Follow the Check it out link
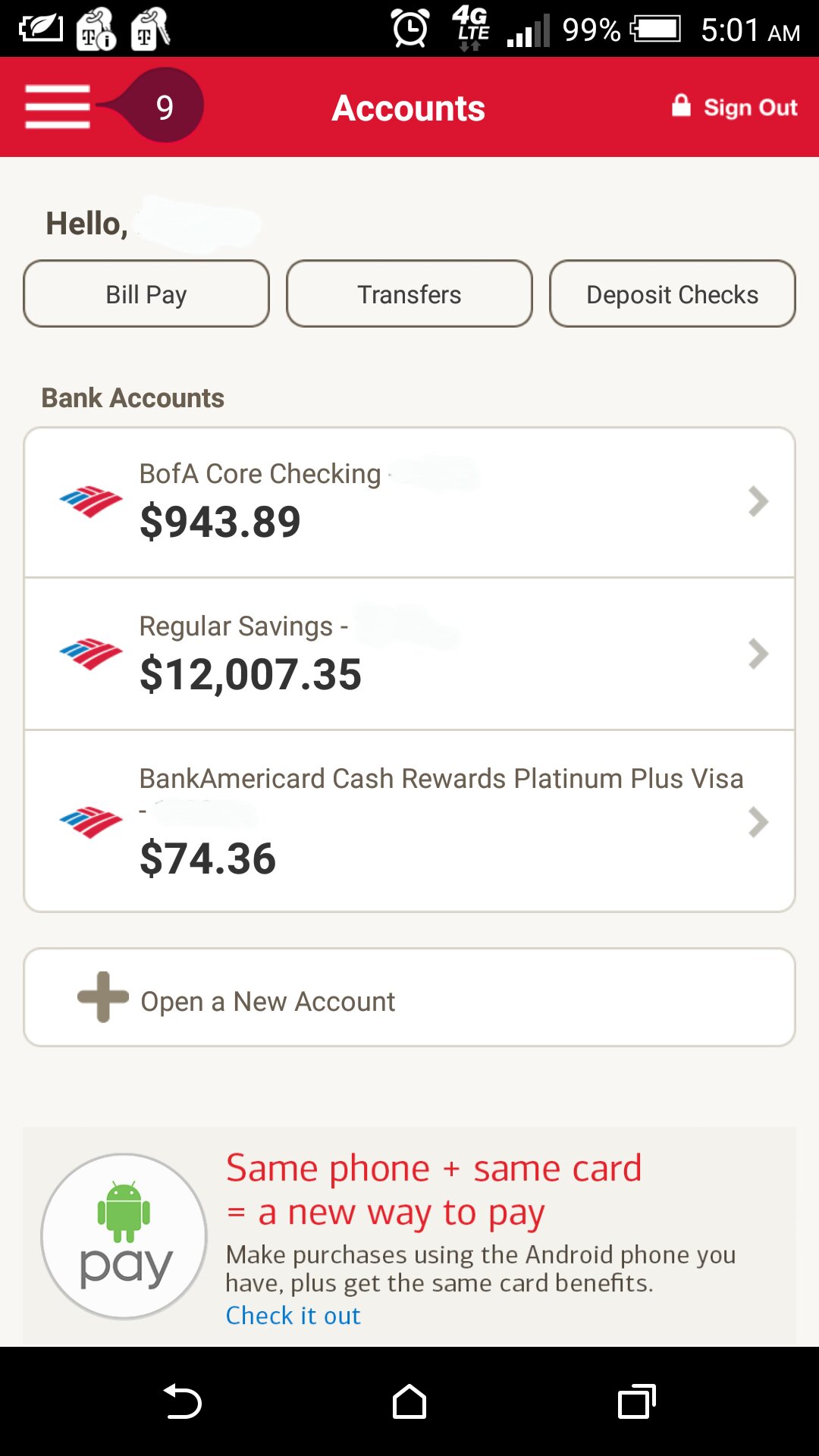Image resolution: width=819 pixels, height=1456 pixels. click(293, 1315)
